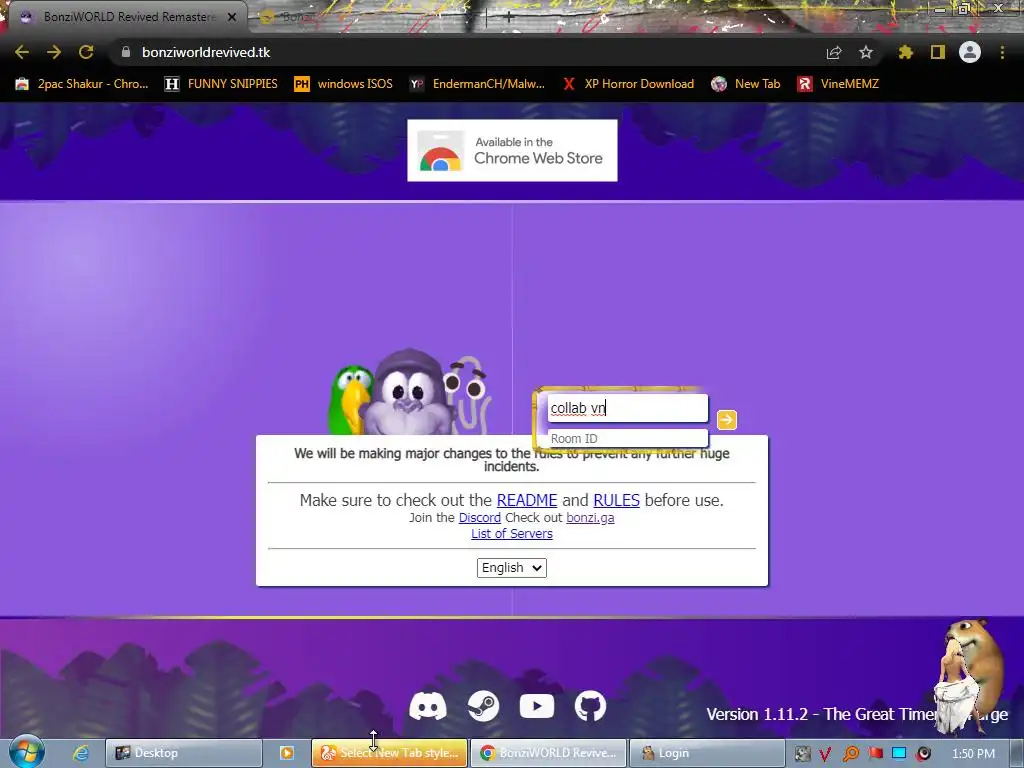This screenshot has height=768, width=1024.
Task: Click the yellow arrow login button
Action: click(726, 420)
